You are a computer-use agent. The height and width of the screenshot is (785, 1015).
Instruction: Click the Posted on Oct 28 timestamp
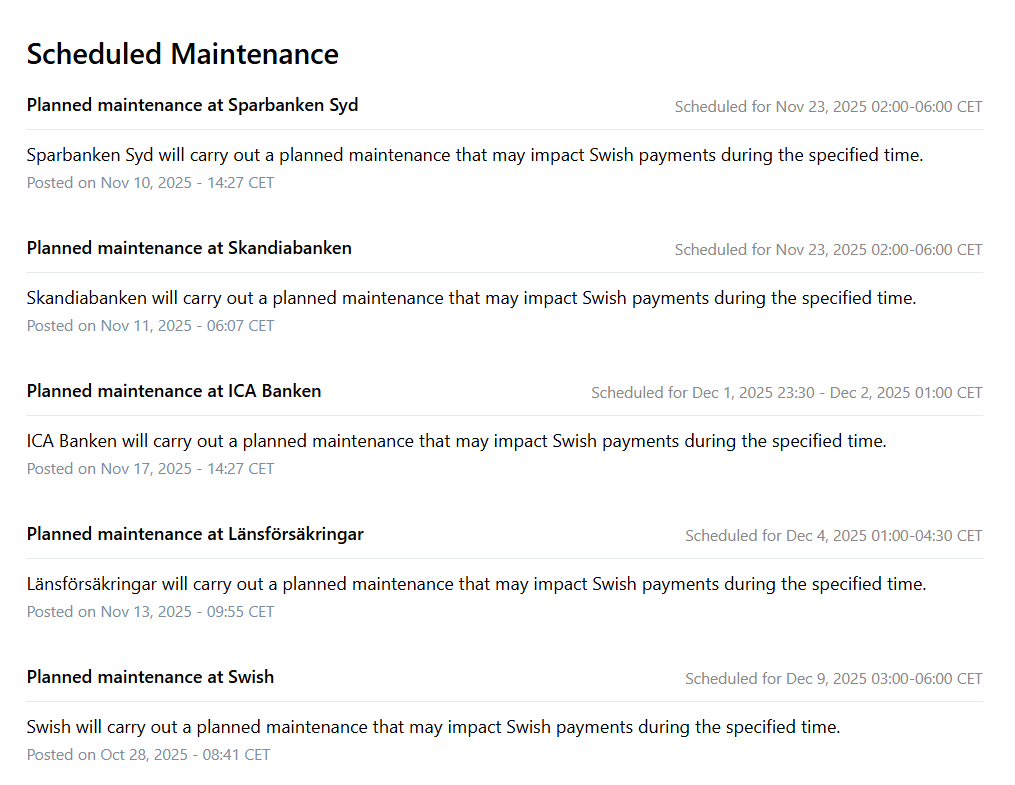(148, 755)
